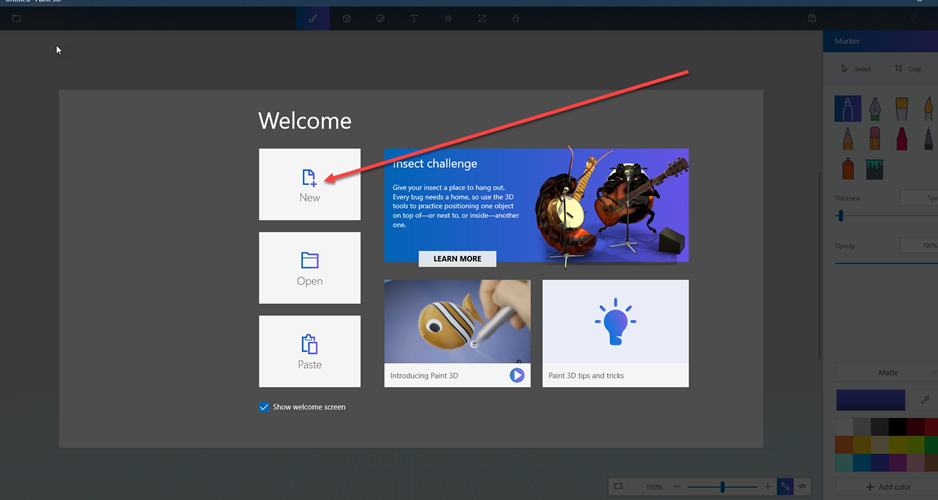The image size is (938, 500).
Task: Switch to the Canvas tab
Action: [482, 19]
